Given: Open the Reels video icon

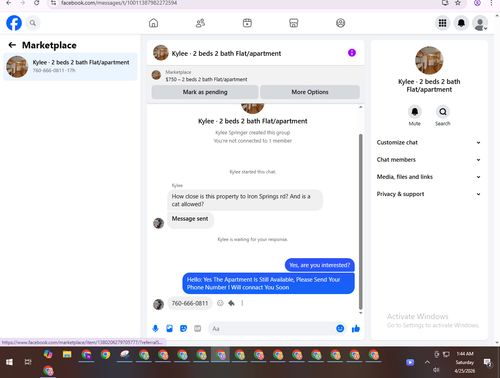Looking at the screenshot, I should click(247, 23).
